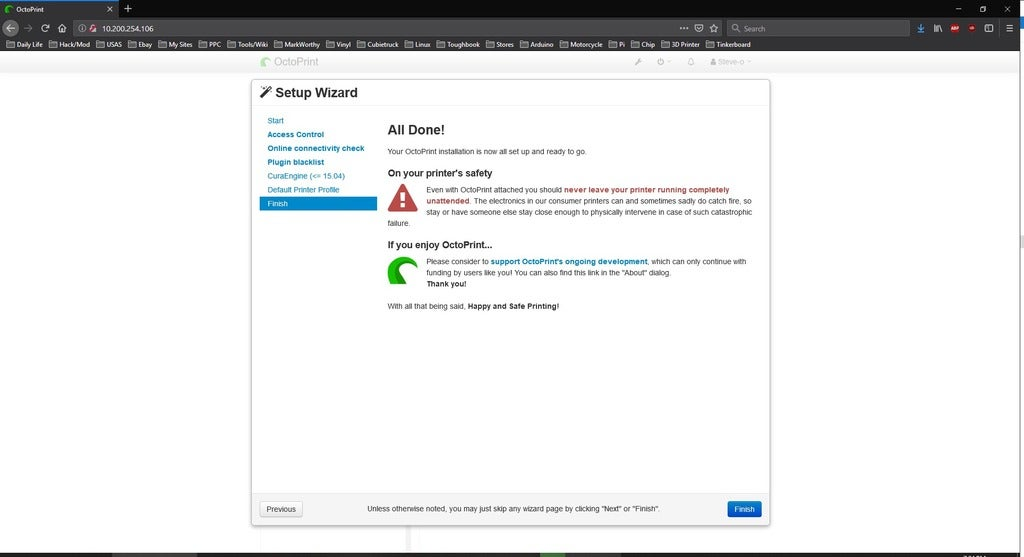1024x557 pixels.
Task: Toggle the Firefox sidebar icon
Action: click(x=989, y=28)
